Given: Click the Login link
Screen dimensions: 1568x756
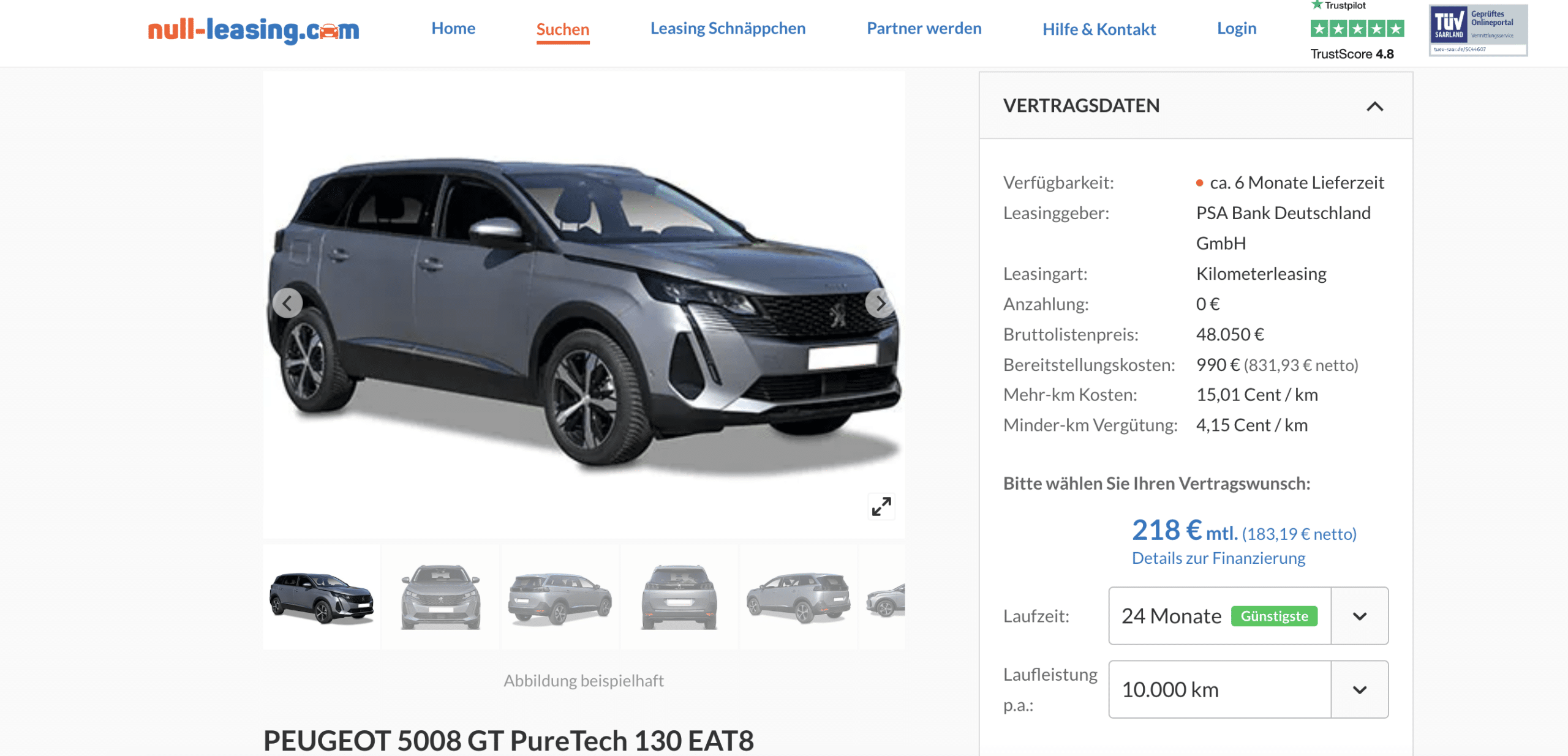Looking at the screenshot, I should (x=1236, y=28).
